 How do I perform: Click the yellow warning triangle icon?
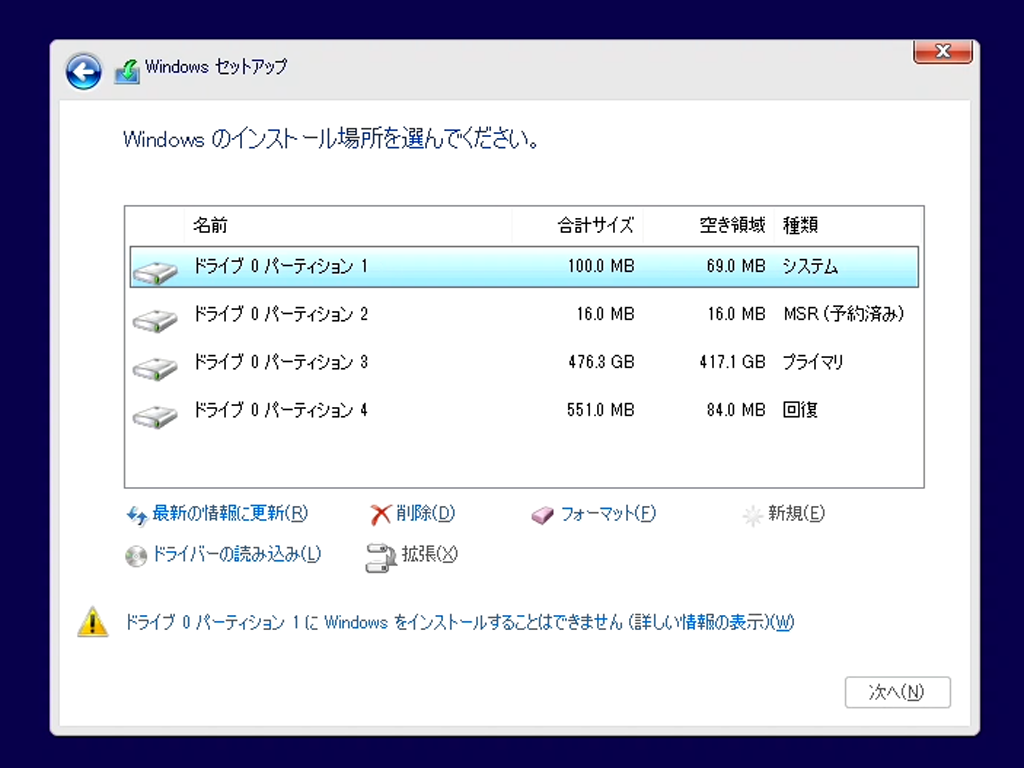click(93, 621)
